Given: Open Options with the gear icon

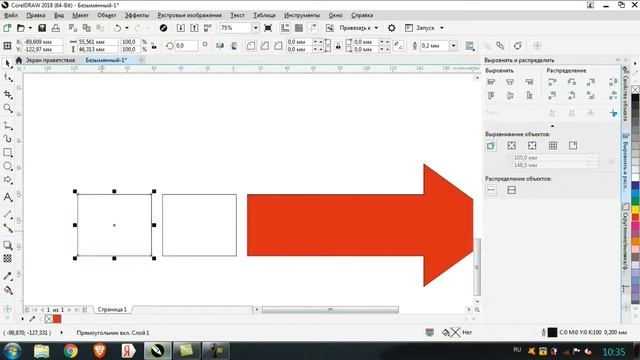Looking at the screenshot, I should pyautogui.click(x=391, y=28).
